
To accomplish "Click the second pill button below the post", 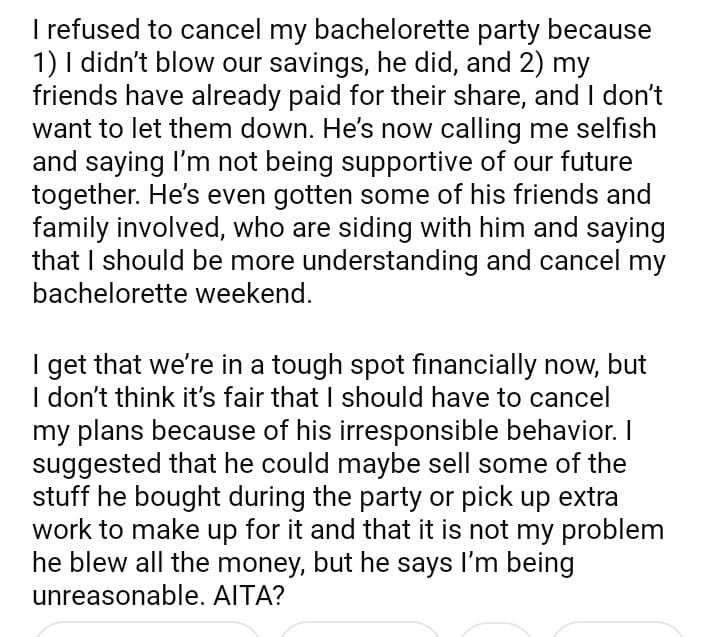I will point(358,630).
